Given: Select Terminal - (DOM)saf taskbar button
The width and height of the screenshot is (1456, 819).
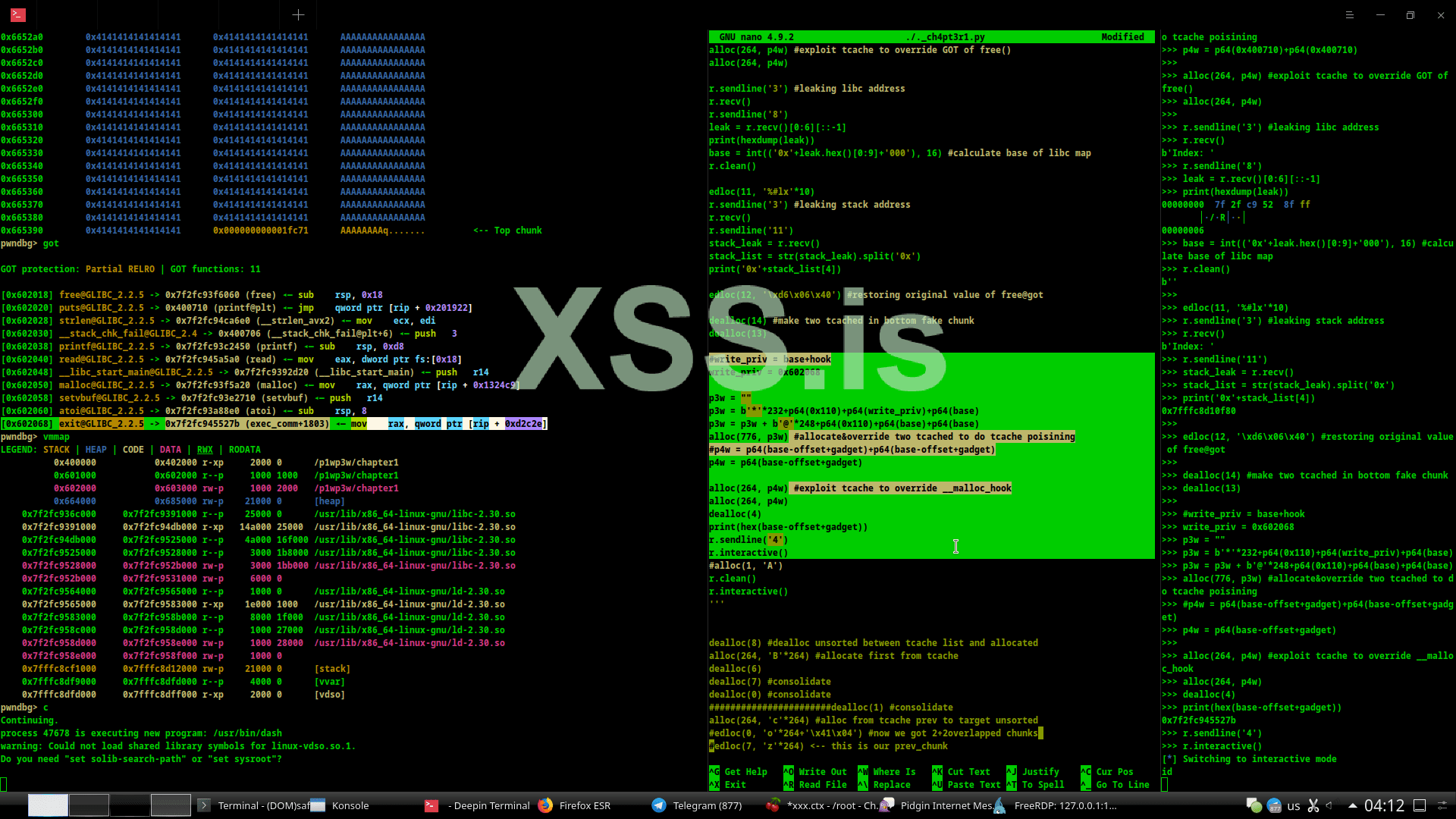Looking at the screenshot, I should [263, 805].
